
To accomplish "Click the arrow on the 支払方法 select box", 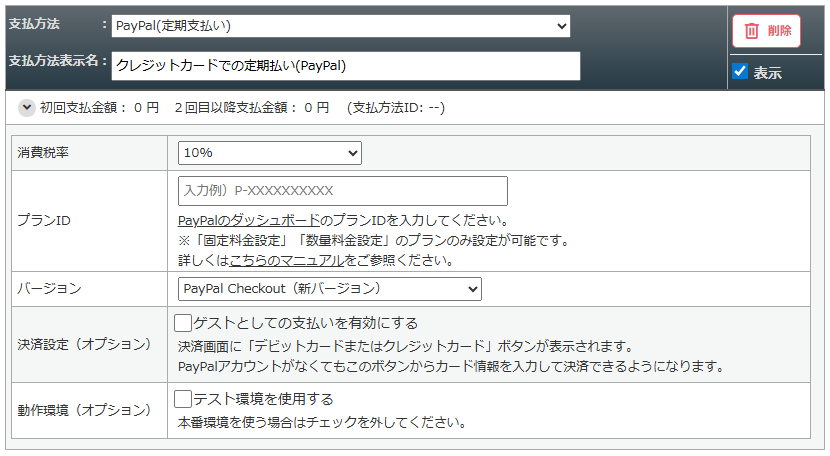I will pyautogui.click(x=560, y=25).
